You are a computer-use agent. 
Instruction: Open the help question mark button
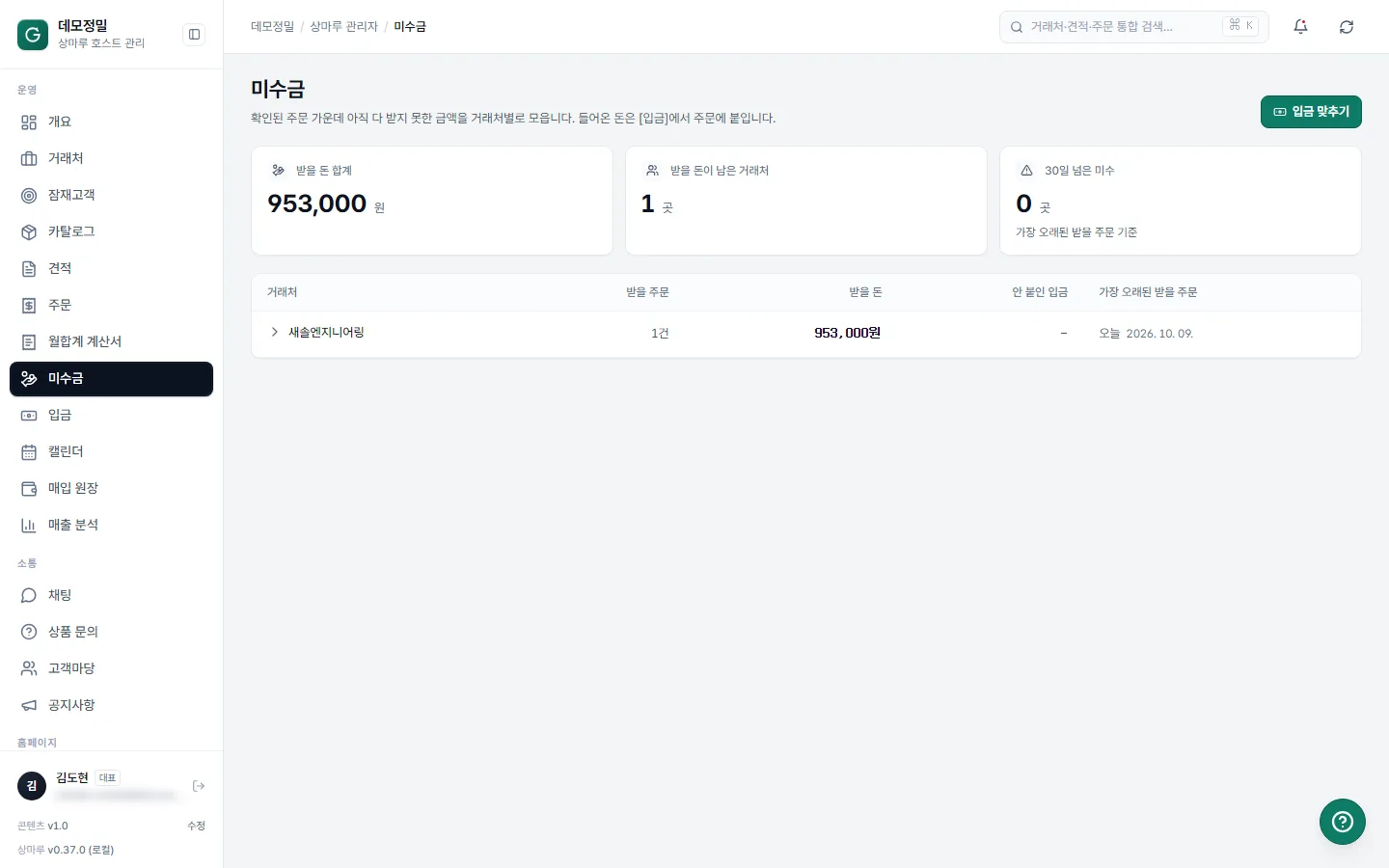pos(1343,822)
